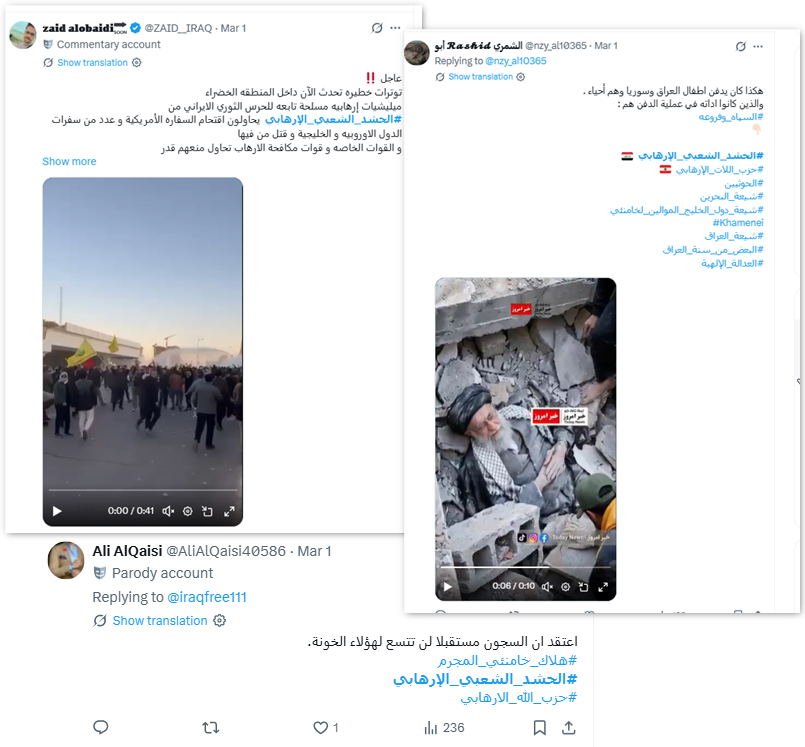Viewport: 805px width, 747px height.
Task: Share Ali AlQaisi's post
Action: pos(568,727)
